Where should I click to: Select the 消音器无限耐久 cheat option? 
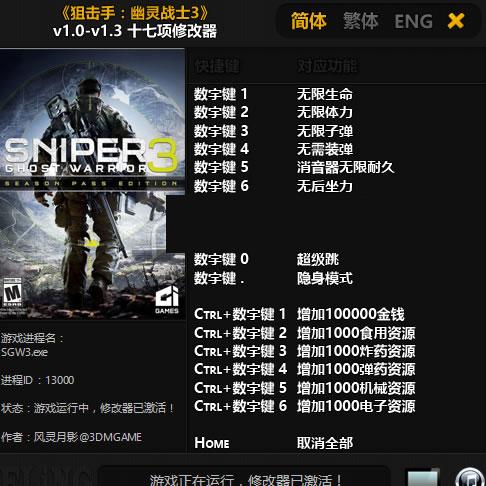pyautogui.click(x=346, y=167)
